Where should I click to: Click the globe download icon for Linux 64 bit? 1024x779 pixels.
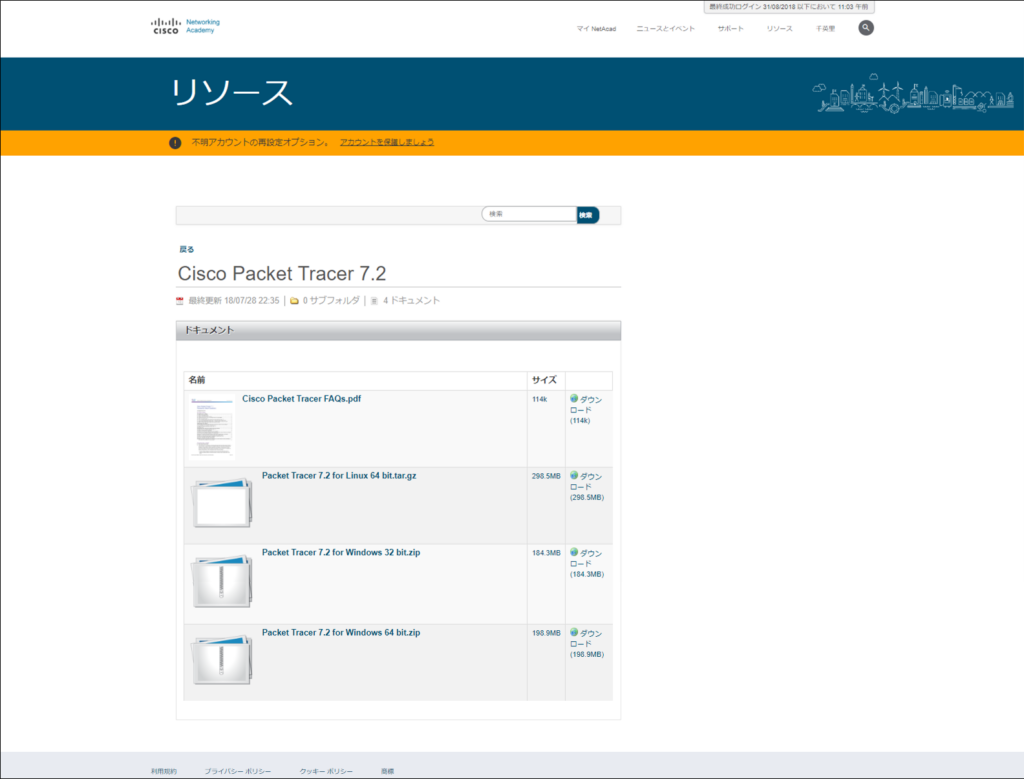pos(574,475)
